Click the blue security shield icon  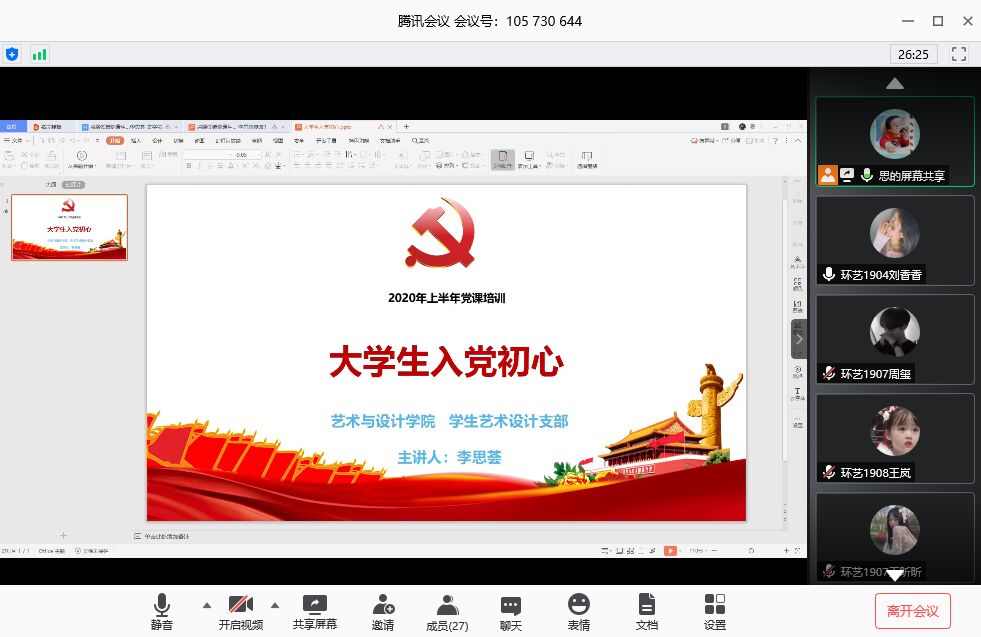click(12, 54)
